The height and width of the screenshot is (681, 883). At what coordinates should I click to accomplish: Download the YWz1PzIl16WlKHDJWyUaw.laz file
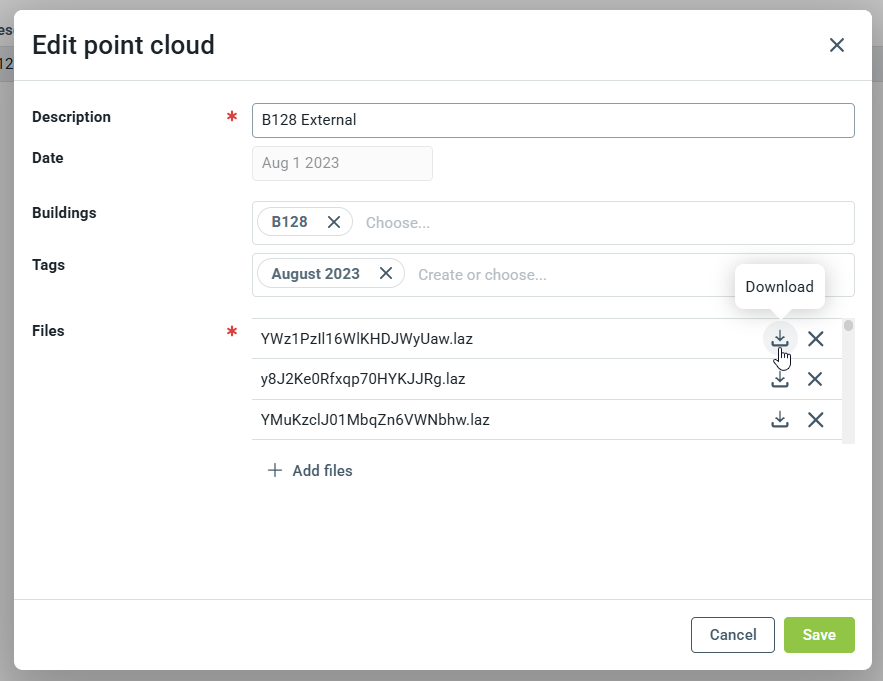pyautogui.click(x=780, y=339)
